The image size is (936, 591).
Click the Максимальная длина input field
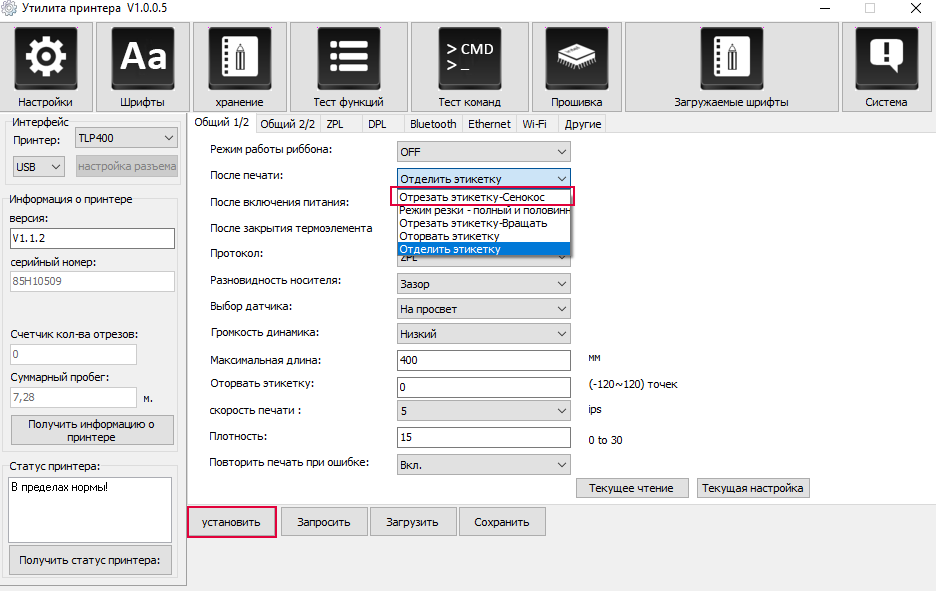[484, 360]
